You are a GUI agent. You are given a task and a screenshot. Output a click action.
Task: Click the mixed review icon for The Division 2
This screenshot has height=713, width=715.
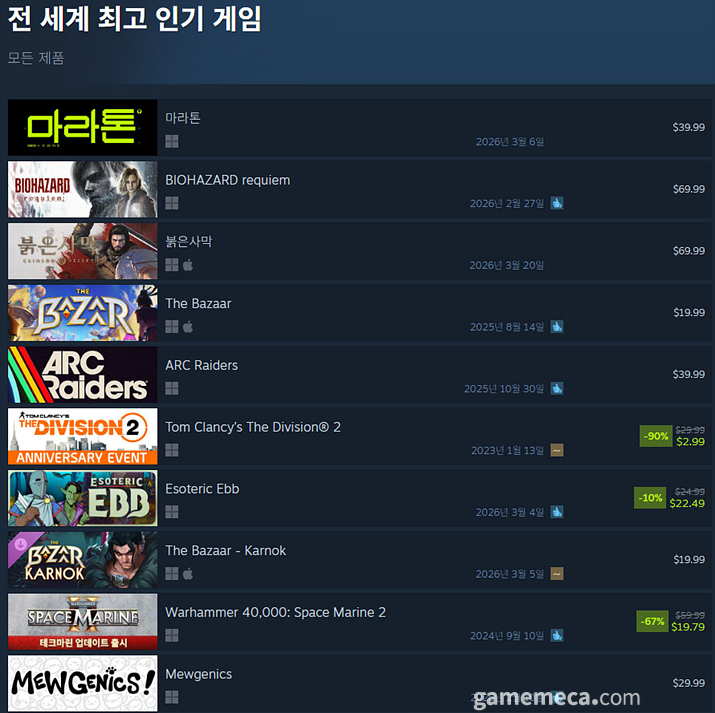pos(557,450)
